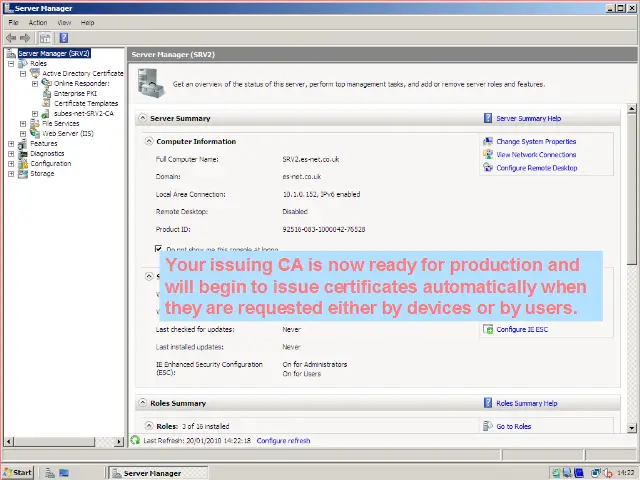Click View Network Connections link

tap(536, 155)
